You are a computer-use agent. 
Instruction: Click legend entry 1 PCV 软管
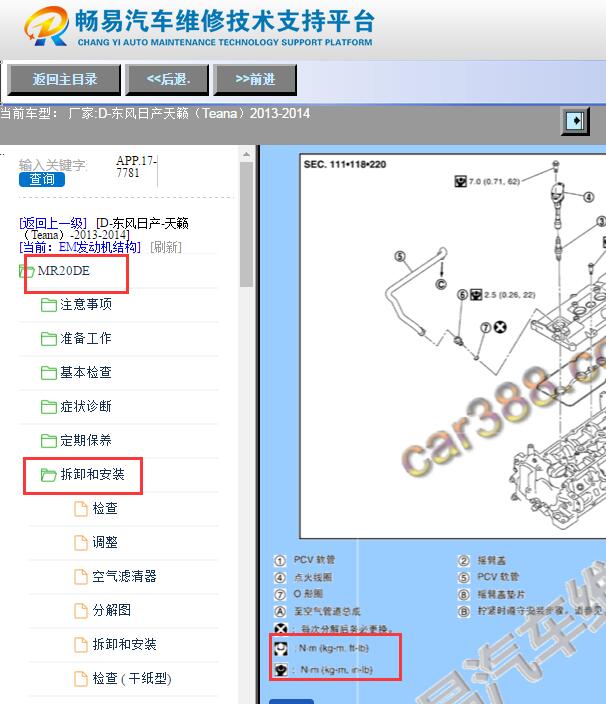tap(305, 560)
